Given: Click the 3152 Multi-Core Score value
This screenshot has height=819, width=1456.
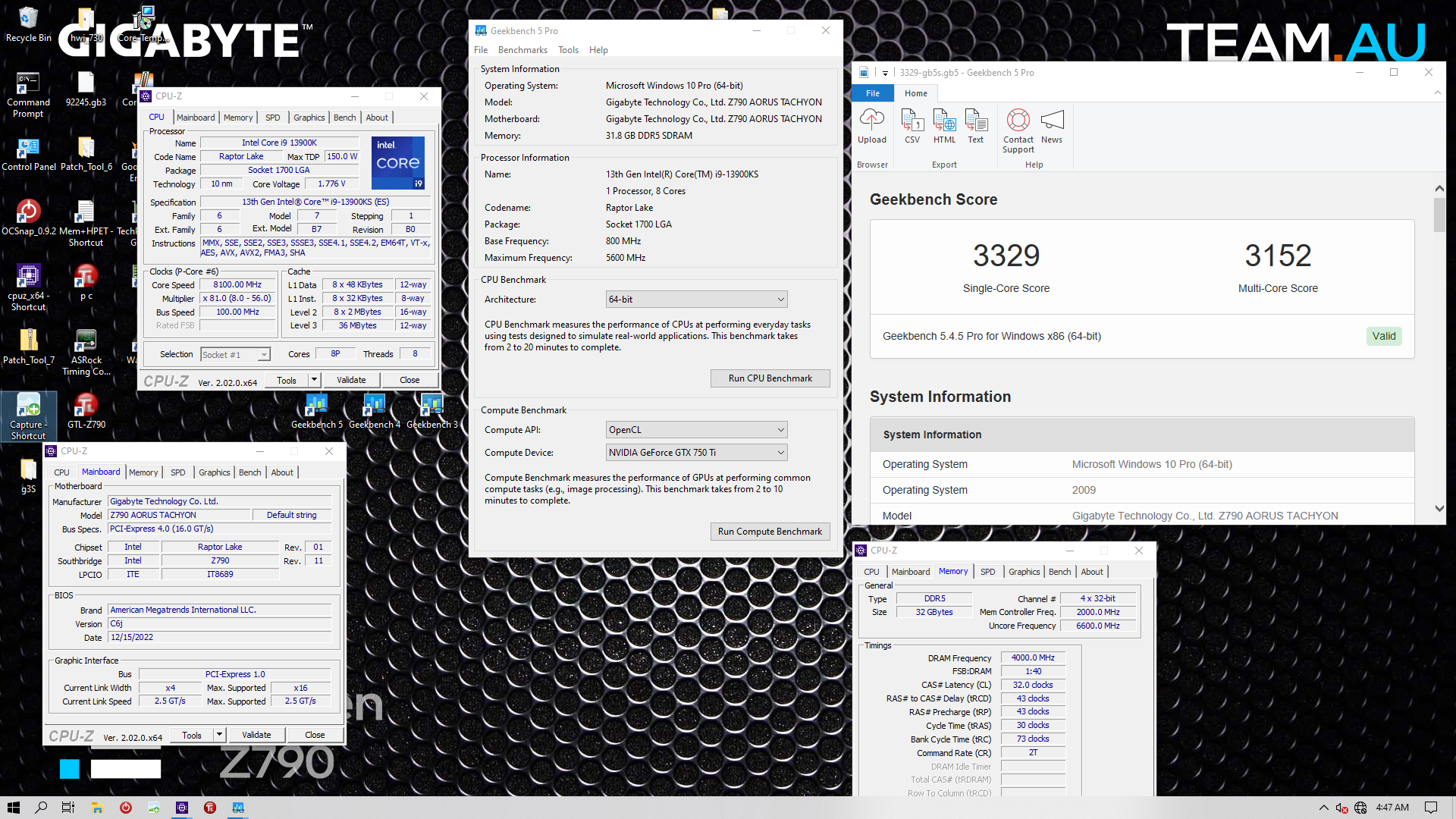Looking at the screenshot, I should (1278, 256).
